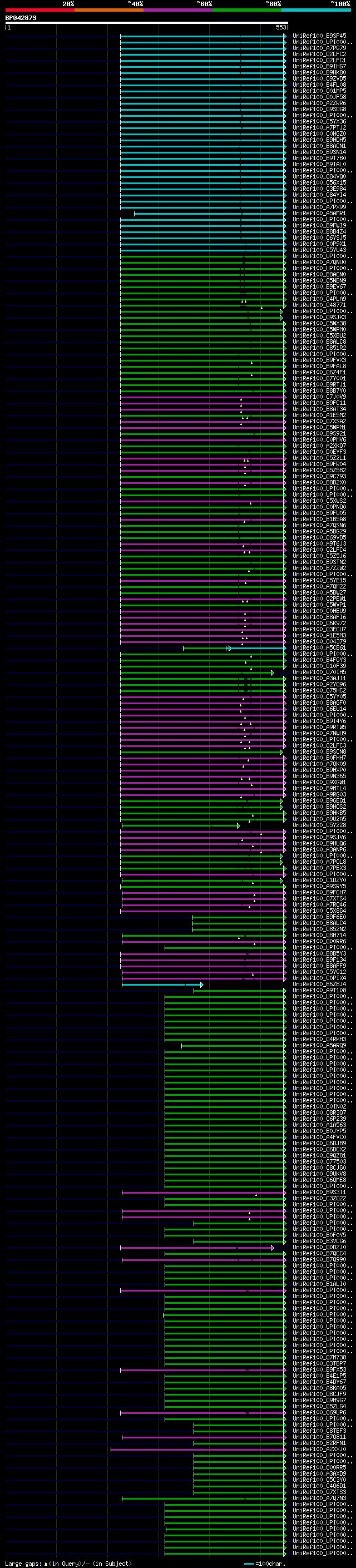Click the UniRef100_C0HGZ0 entry
The width and height of the screenshot is (356, 1568).
pyautogui.click(x=319, y=134)
